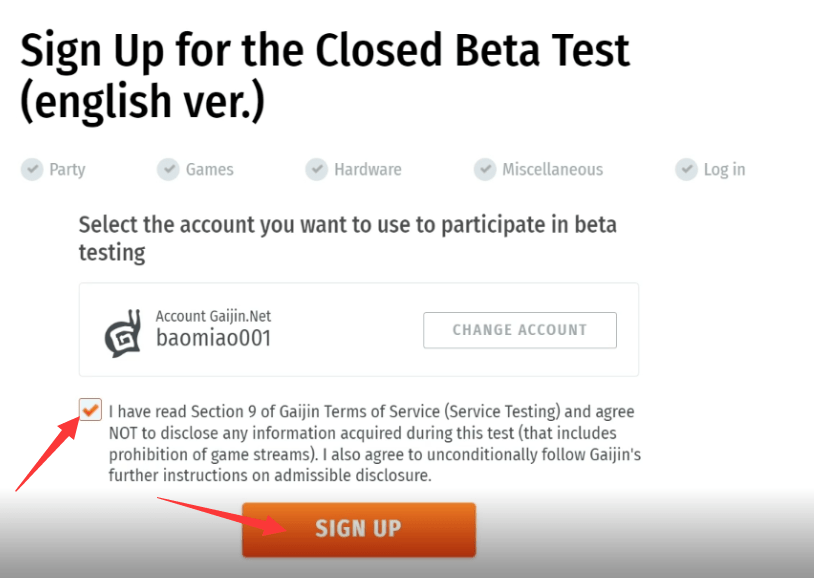Screen dimensions: 814x578
Task: Click the baomiao001 account name
Action: pyautogui.click(x=213, y=338)
